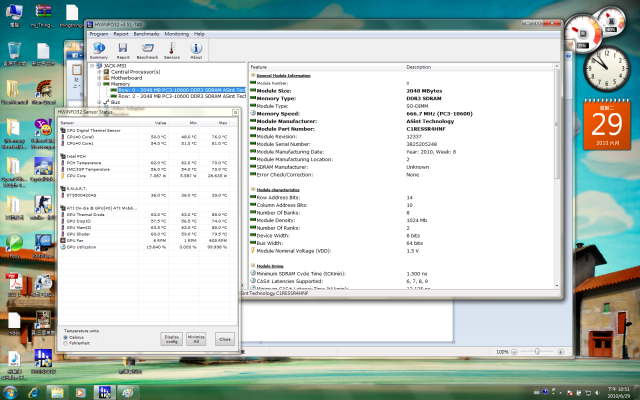Viewport: 640px width, 400px height.
Task: Open Windows Media Player on the taskbar
Action: pos(80,393)
